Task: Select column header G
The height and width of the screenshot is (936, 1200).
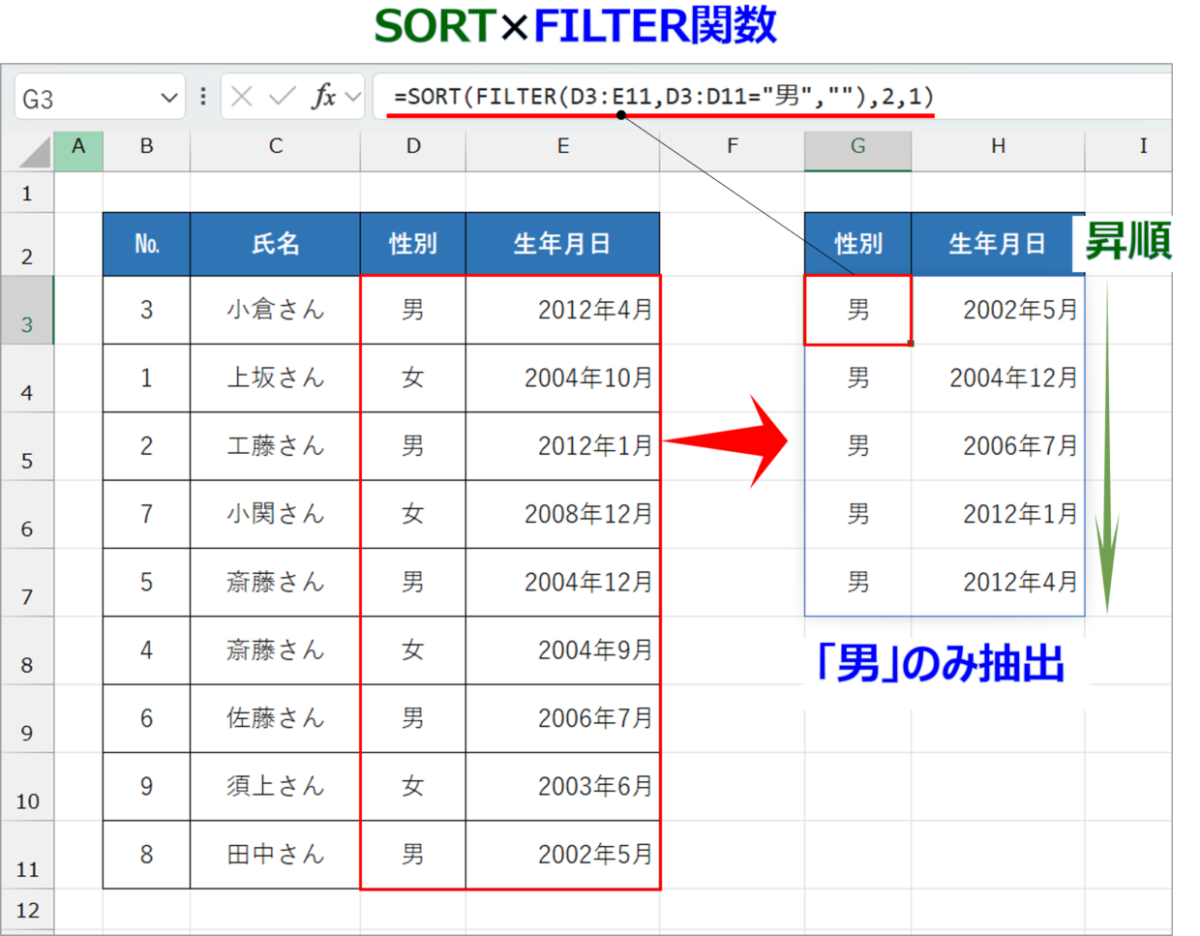Action: click(x=857, y=150)
